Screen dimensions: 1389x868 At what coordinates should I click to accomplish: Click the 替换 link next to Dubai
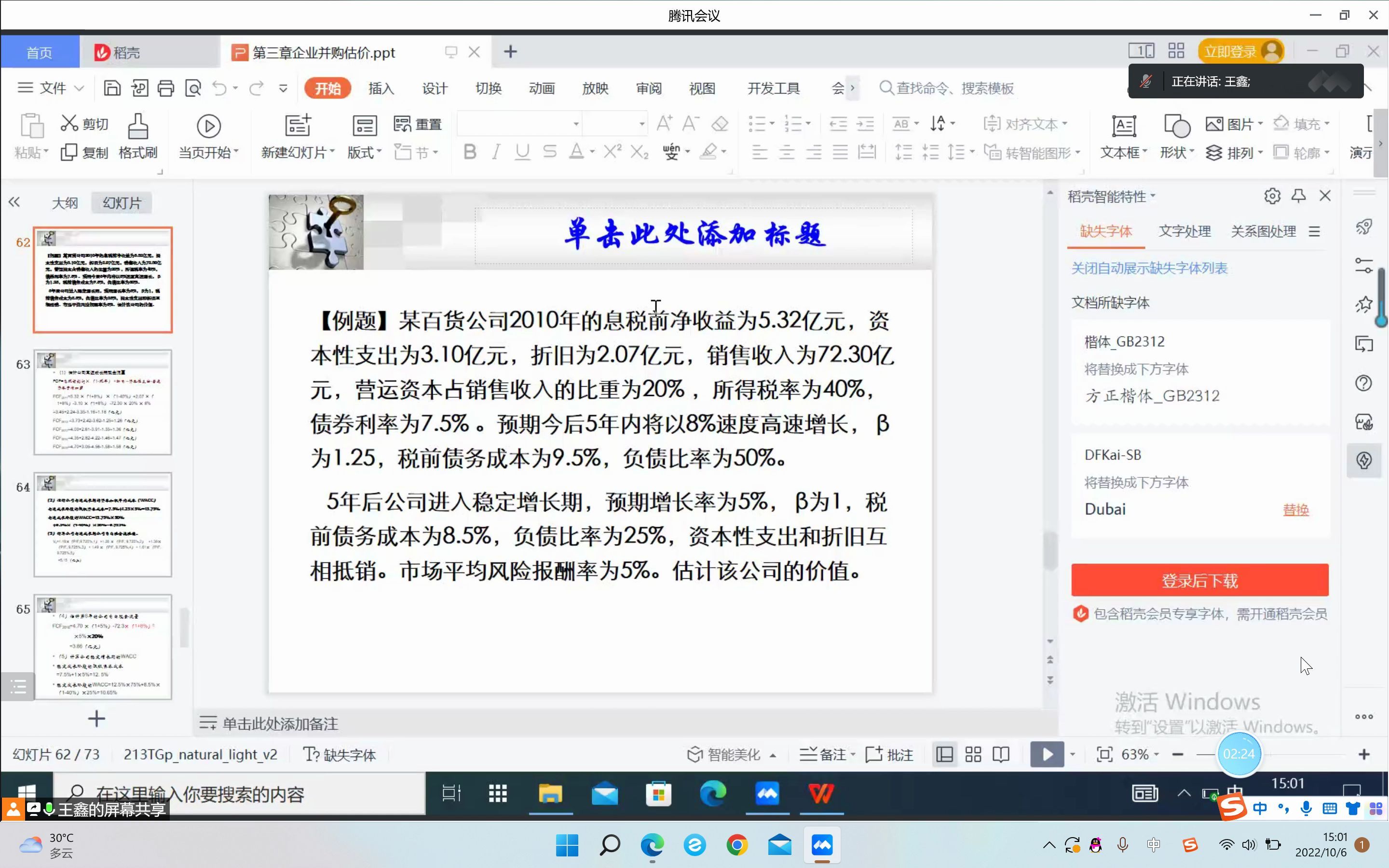1296,510
